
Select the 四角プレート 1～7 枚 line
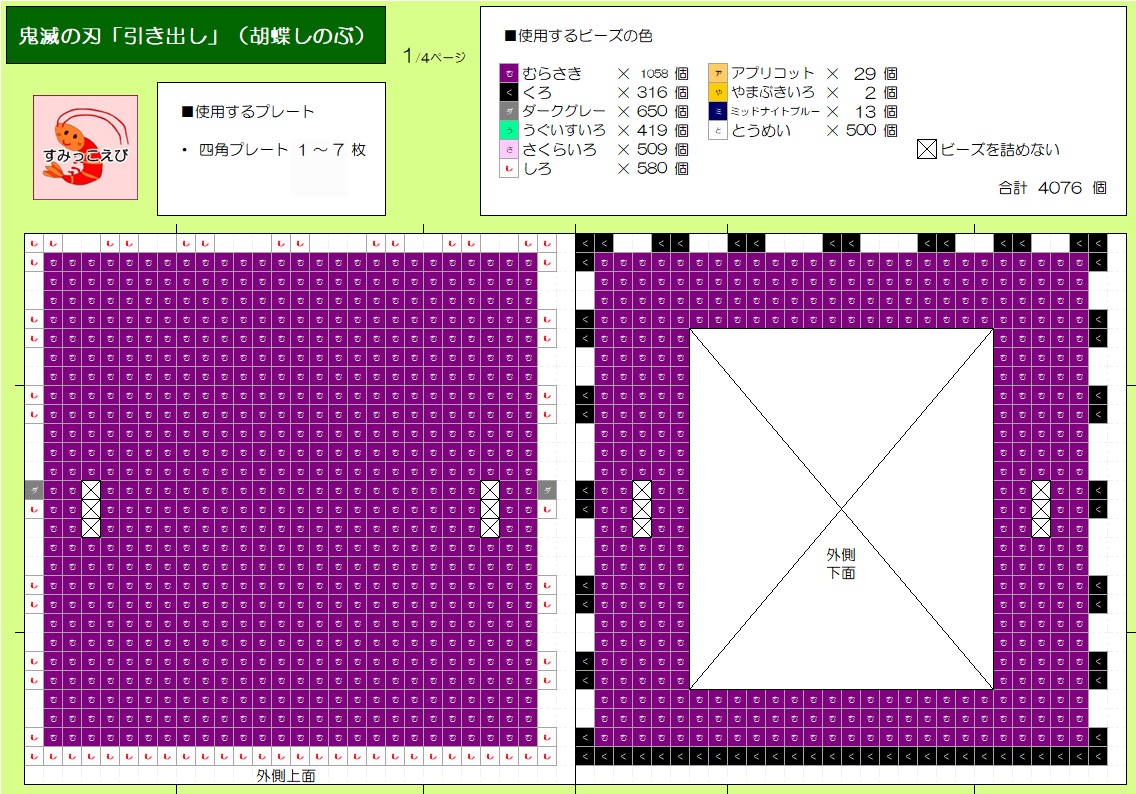pyautogui.click(x=275, y=150)
